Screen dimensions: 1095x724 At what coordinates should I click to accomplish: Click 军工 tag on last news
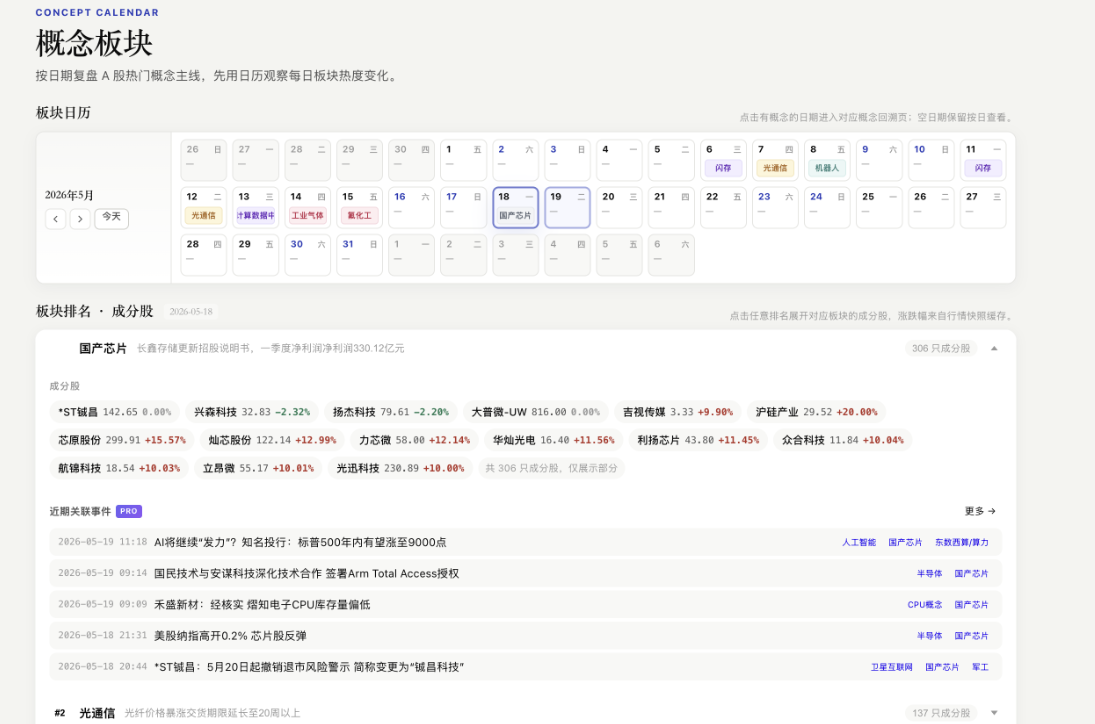[x=980, y=667]
